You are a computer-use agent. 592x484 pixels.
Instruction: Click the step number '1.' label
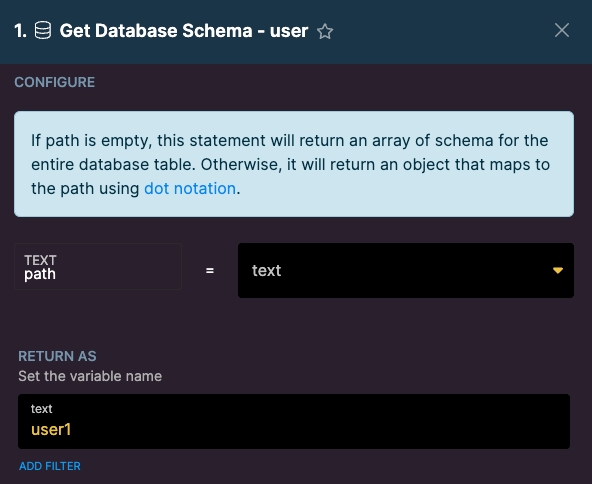[x=21, y=31]
